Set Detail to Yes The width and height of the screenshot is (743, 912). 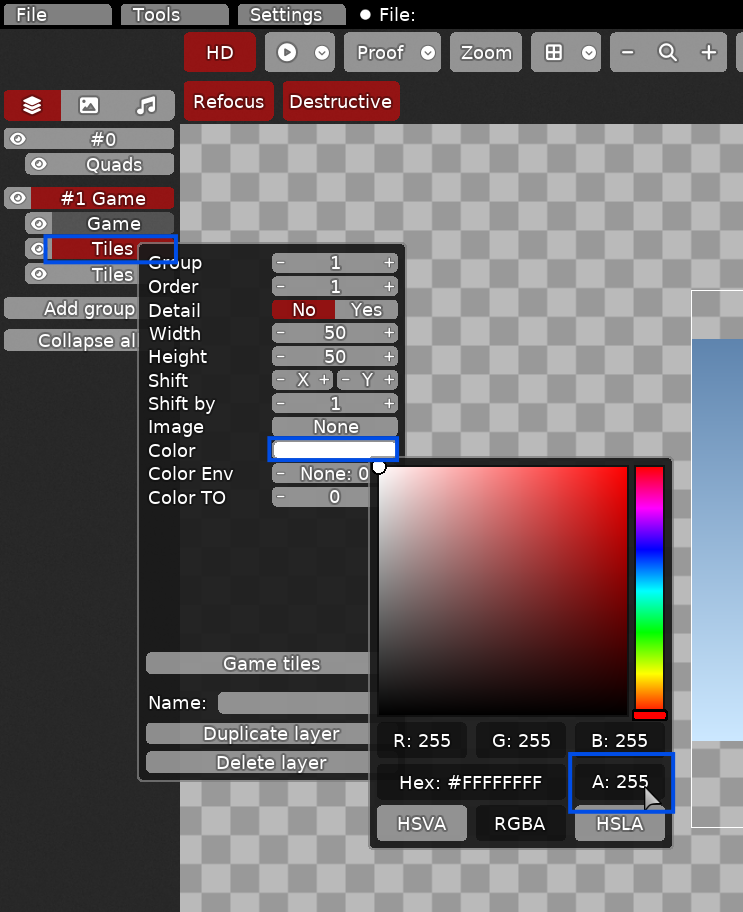[x=366, y=309]
